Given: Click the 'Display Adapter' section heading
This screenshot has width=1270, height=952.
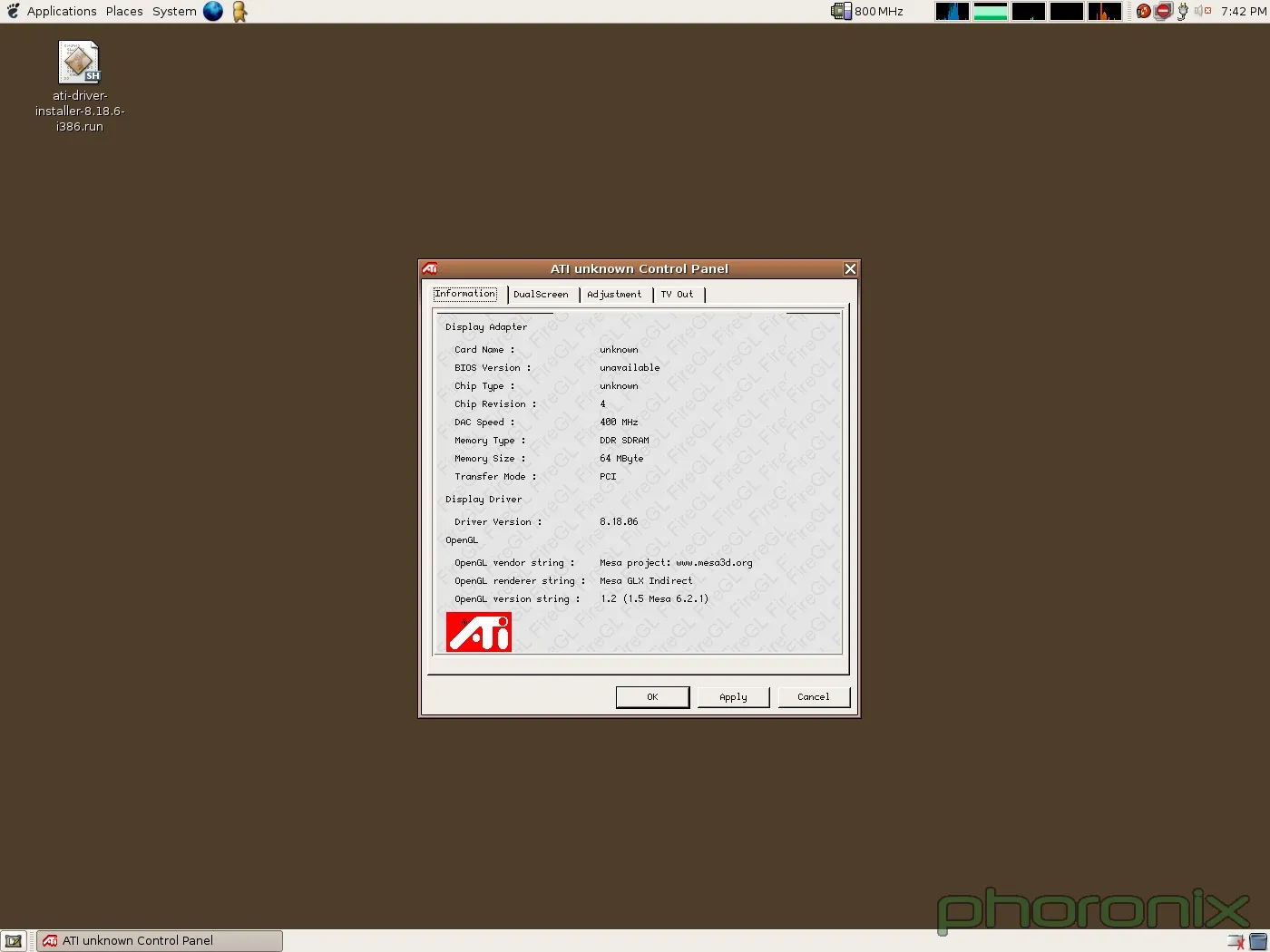Looking at the screenshot, I should pos(486,327).
